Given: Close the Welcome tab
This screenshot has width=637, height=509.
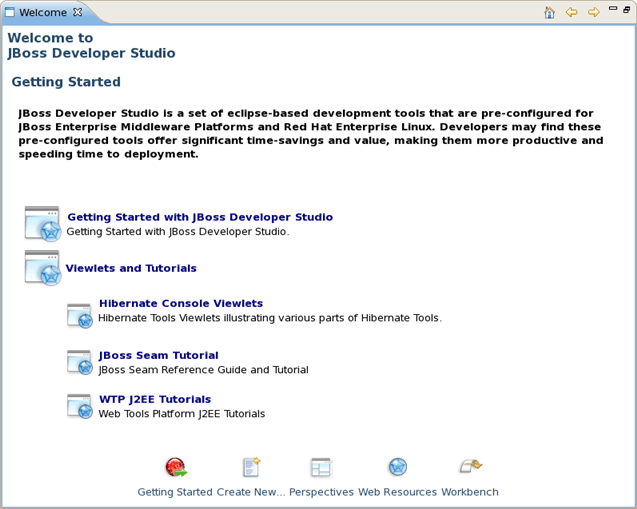Looking at the screenshot, I should pyautogui.click(x=77, y=13).
